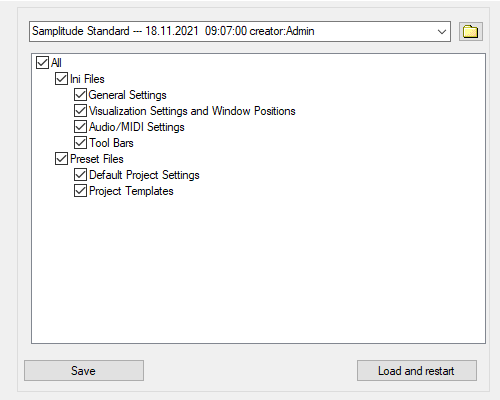Toggle the Ini Files checkbox
500x400 pixels.
61,79
